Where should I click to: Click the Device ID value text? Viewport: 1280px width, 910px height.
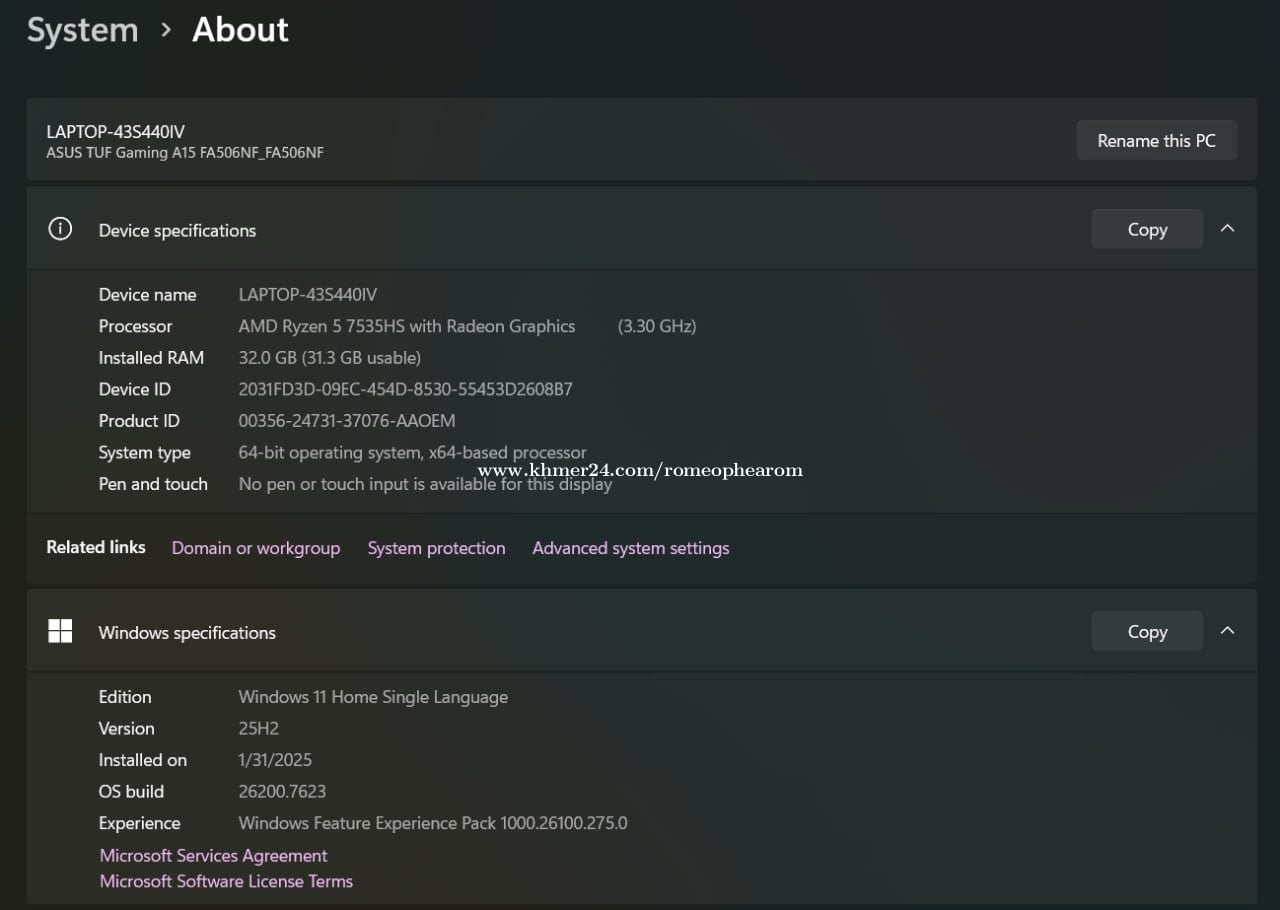(405, 389)
